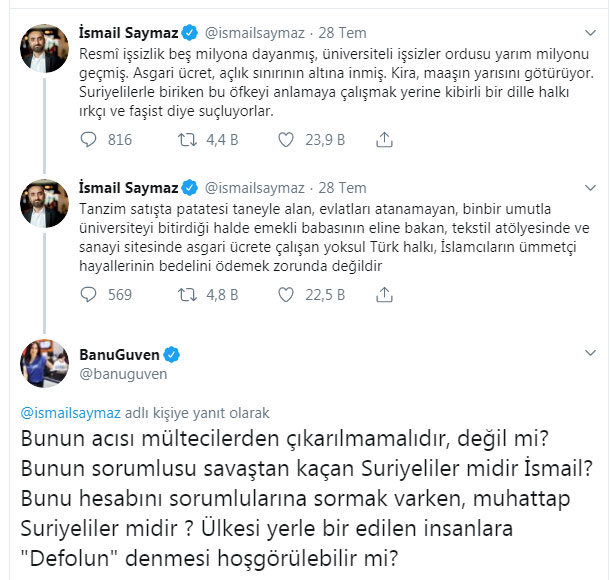Open the @ismailsaymaz handle in the Tanzim satışta tweet

pos(252,188)
